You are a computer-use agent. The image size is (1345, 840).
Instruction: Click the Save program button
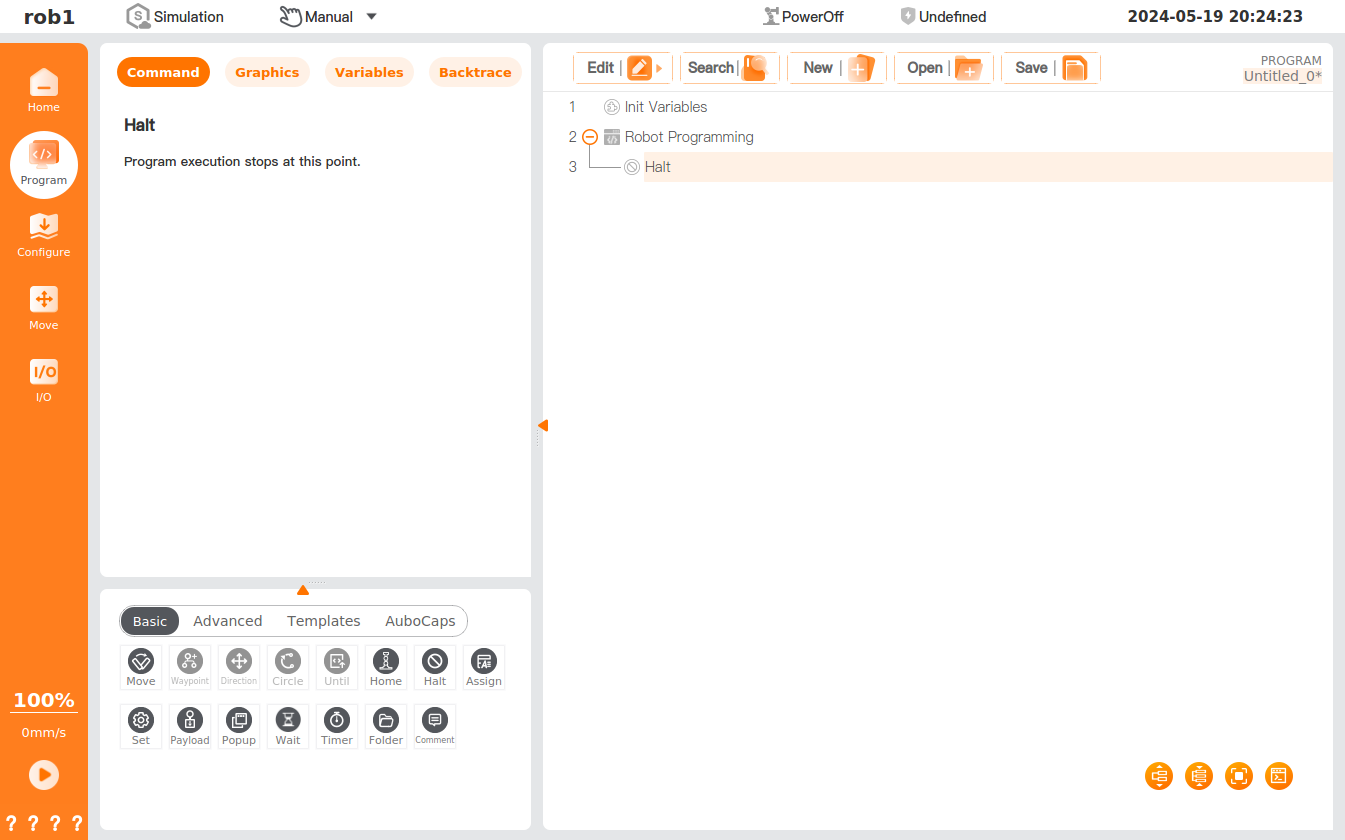tap(1050, 68)
